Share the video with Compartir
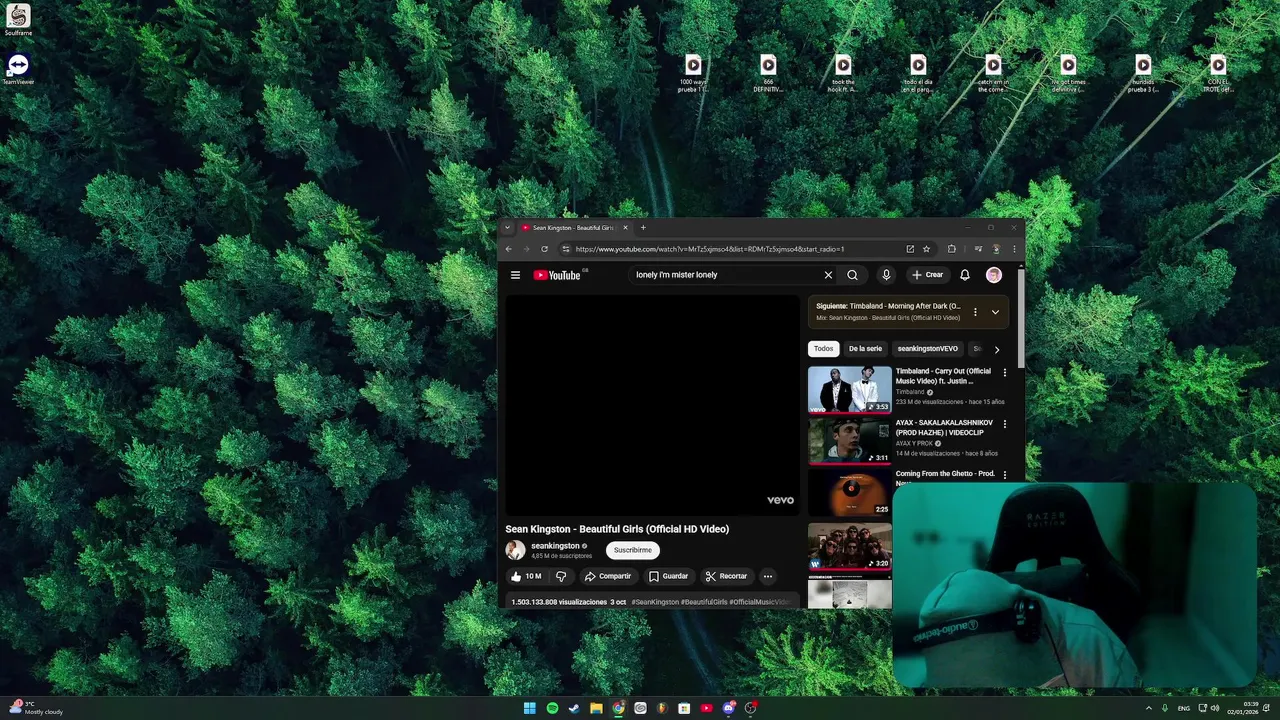This screenshot has height=720, width=1280. 608,576
